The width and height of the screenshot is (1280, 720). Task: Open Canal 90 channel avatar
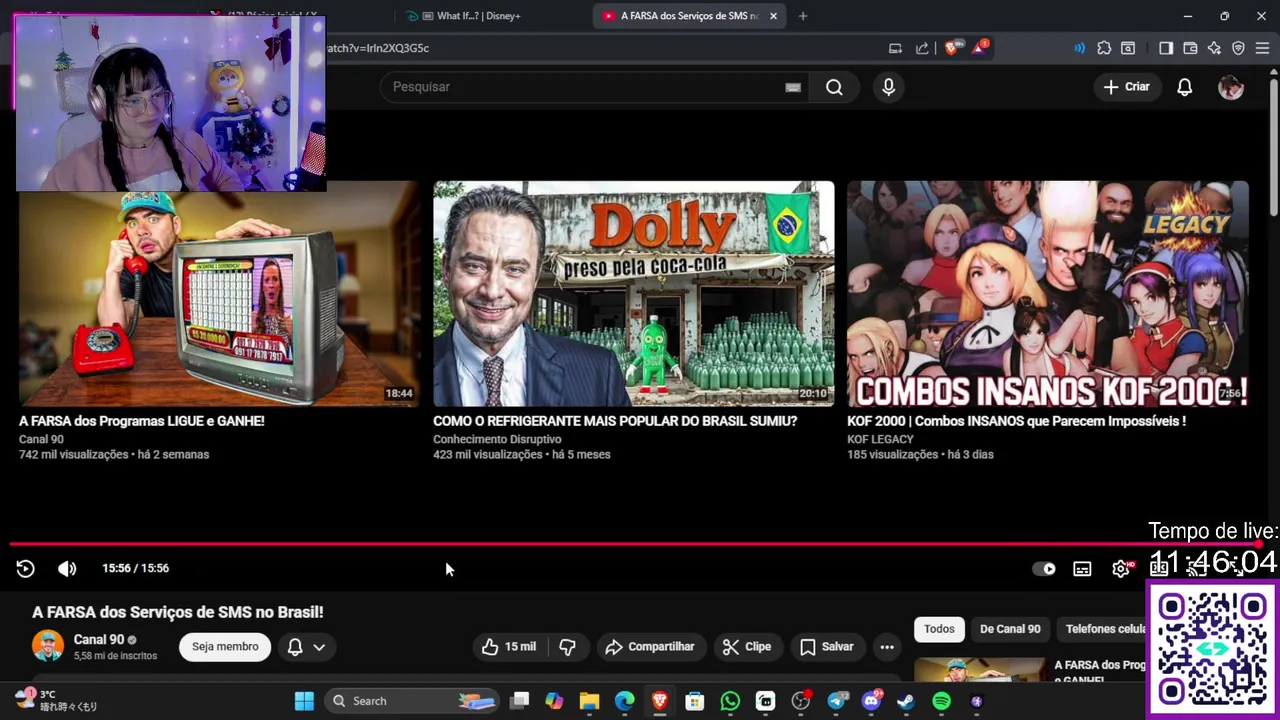[x=47, y=646]
